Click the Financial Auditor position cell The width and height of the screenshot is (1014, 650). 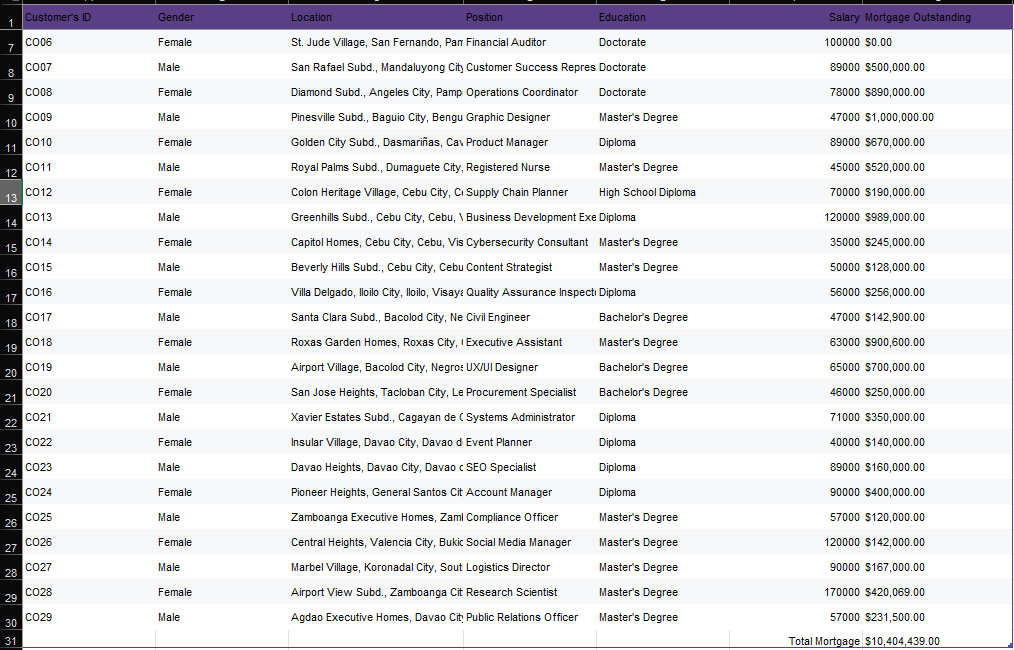pyautogui.click(x=530, y=42)
